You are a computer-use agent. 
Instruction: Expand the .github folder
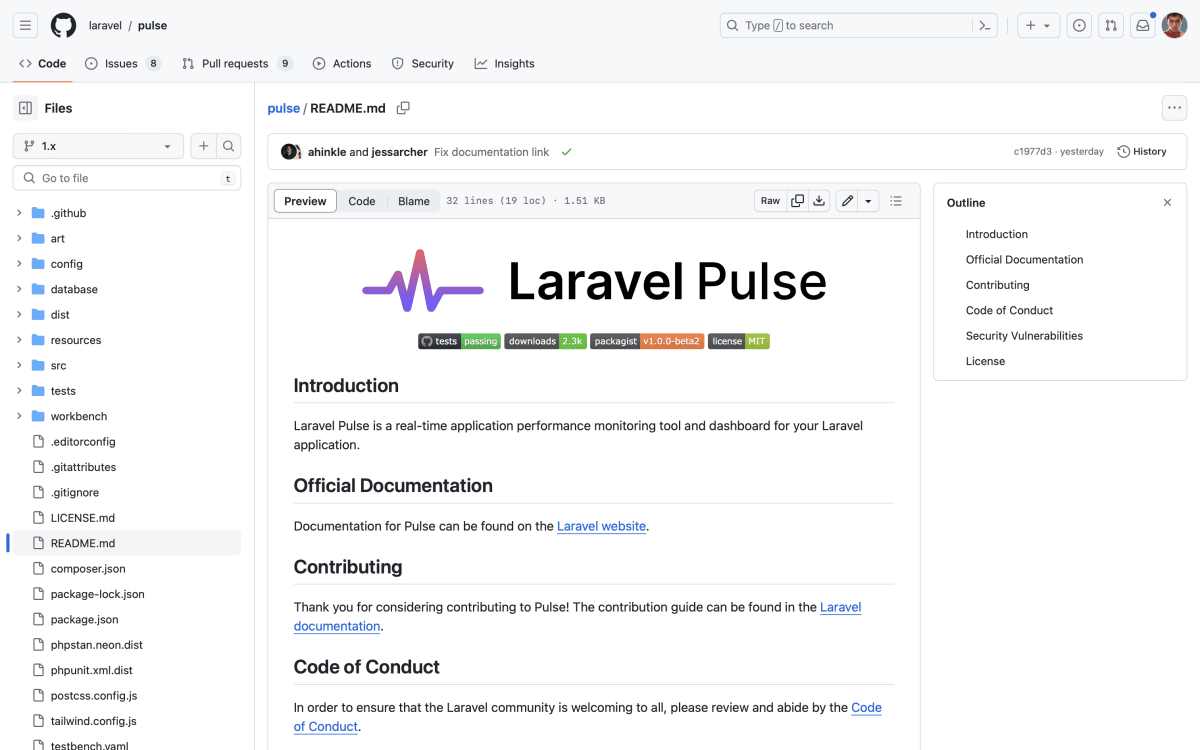(x=19, y=213)
